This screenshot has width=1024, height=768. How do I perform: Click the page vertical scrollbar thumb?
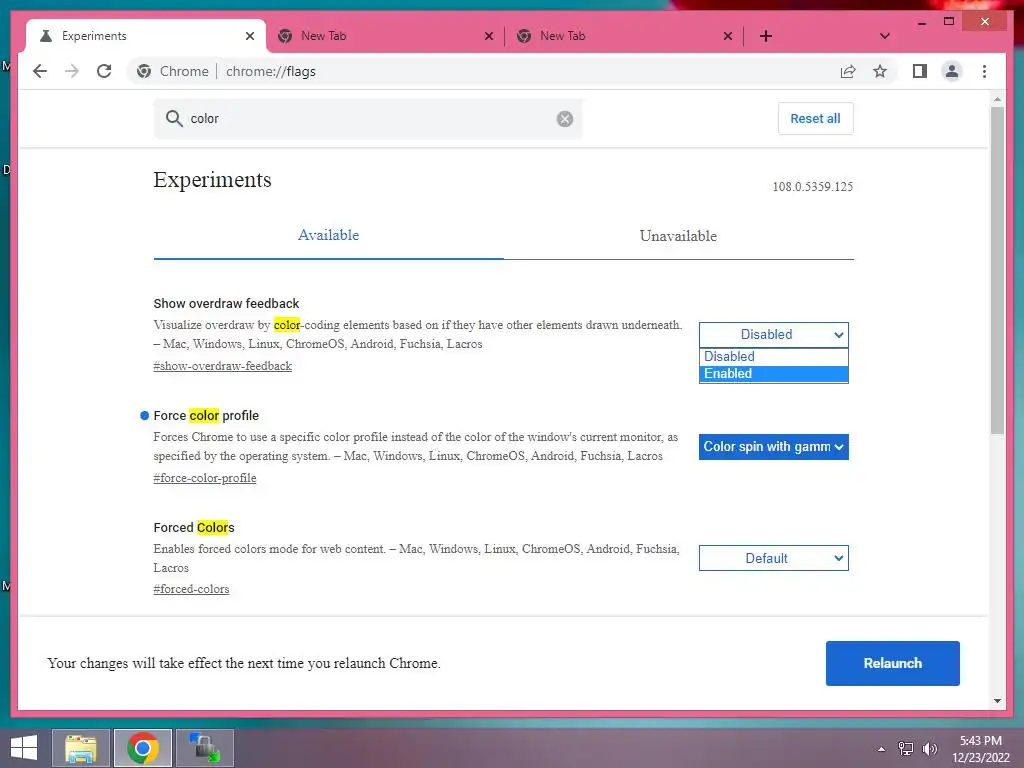(997, 271)
